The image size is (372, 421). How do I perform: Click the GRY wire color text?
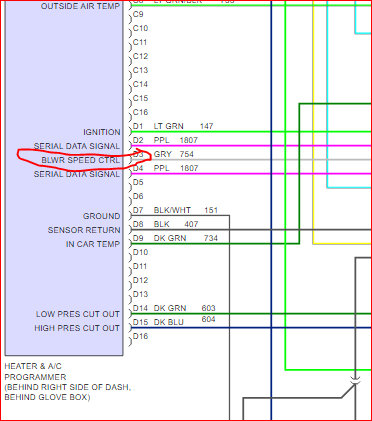[x=163, y=154]
